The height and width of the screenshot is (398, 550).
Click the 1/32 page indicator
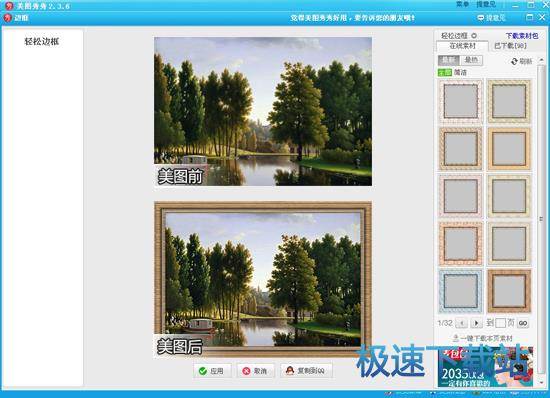click(445, 323)
